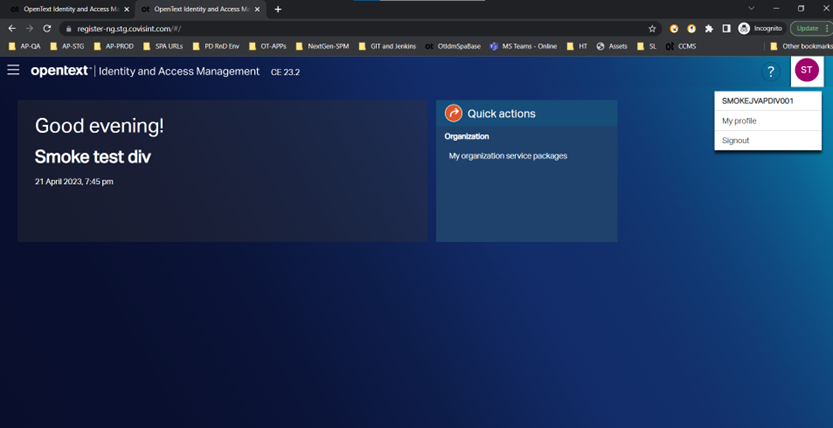This screenshot has width=833, height=428.
Task: Toggle the browser side panel icon
Action: point(726,29)
